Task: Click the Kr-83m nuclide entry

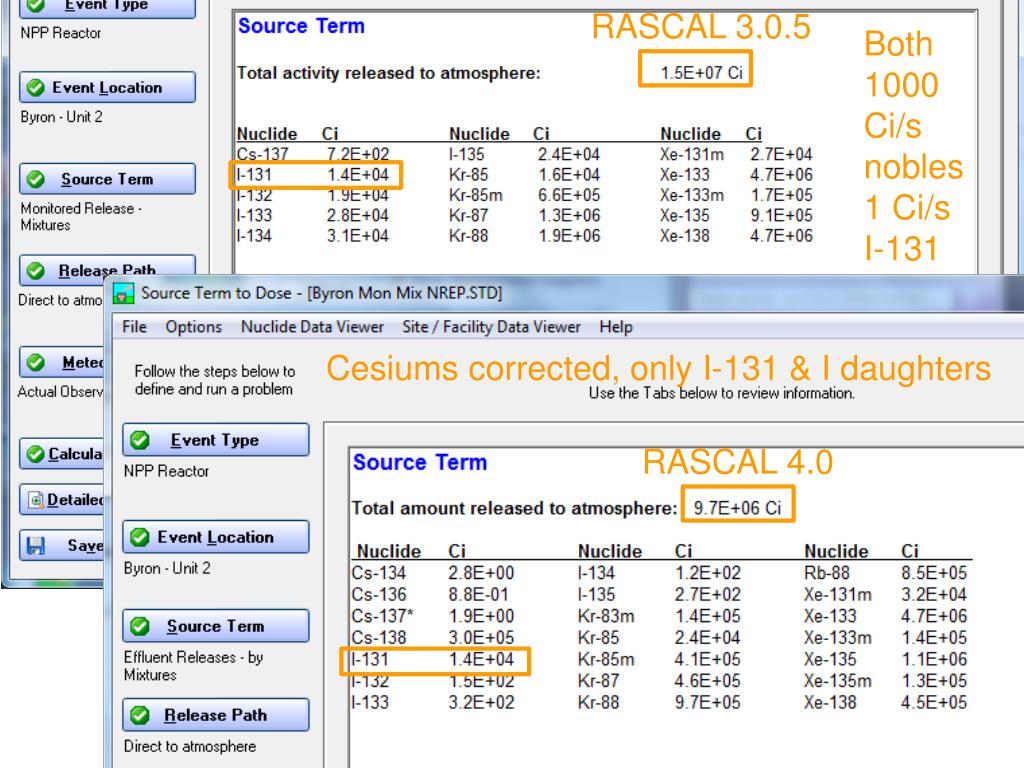Action: [606, 616]
